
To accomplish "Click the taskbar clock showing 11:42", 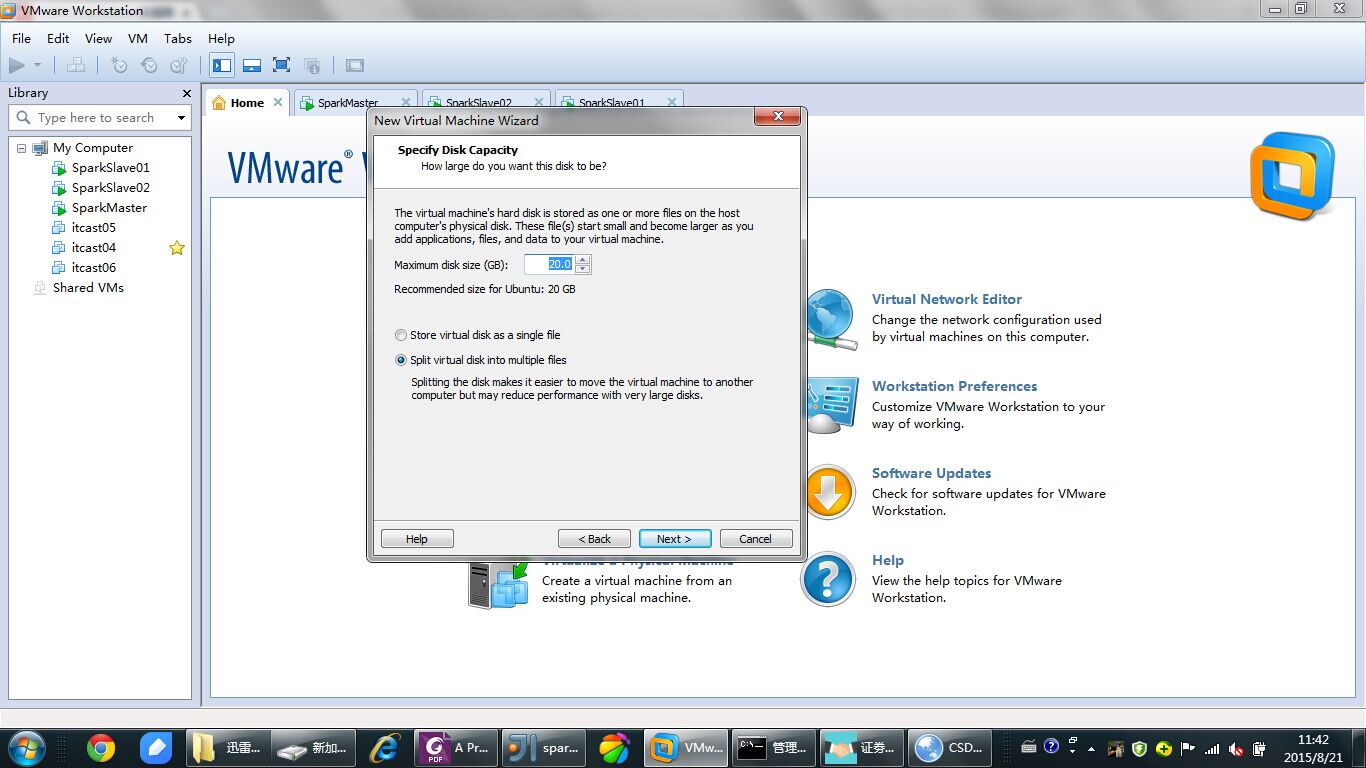I will 1311,747.
